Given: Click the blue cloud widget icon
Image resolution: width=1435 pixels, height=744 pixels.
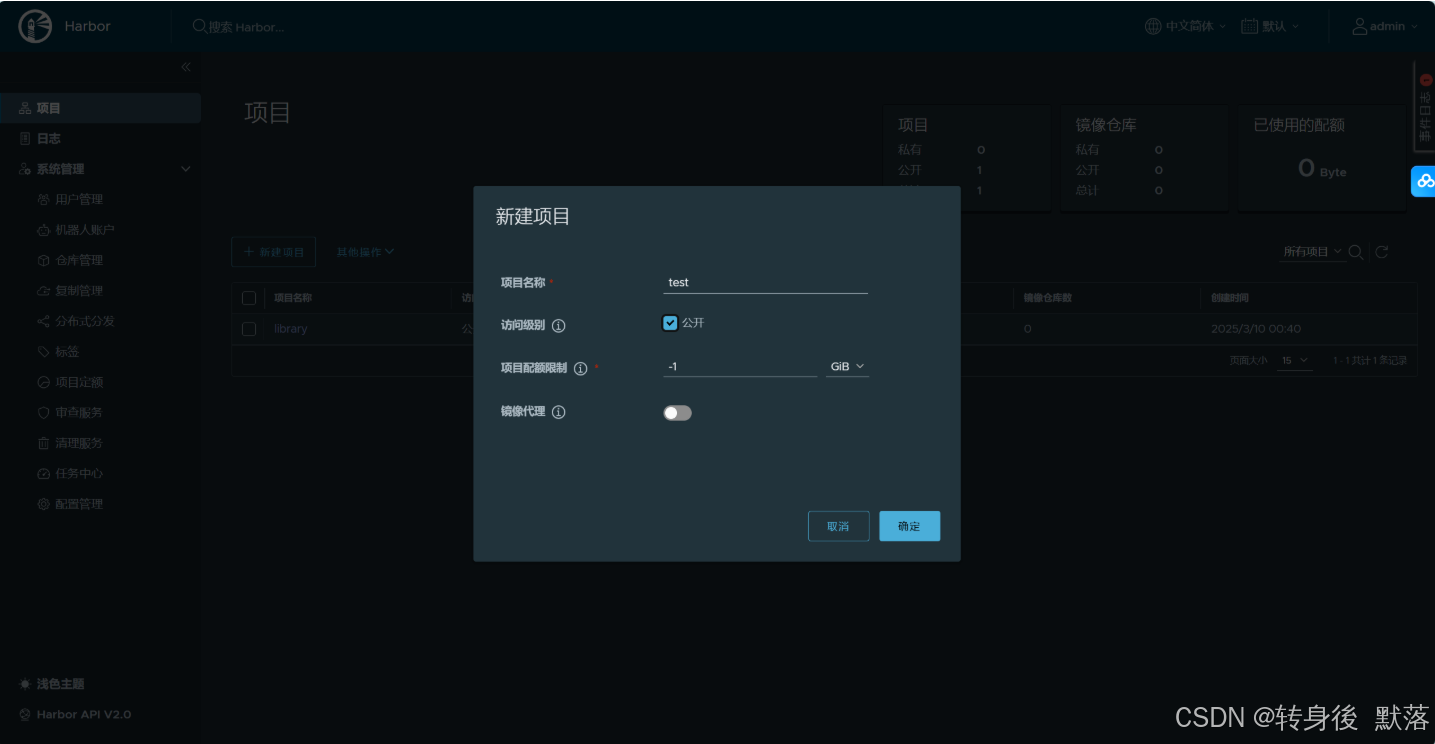Looking at the screenshot, I should point(1425,181).
